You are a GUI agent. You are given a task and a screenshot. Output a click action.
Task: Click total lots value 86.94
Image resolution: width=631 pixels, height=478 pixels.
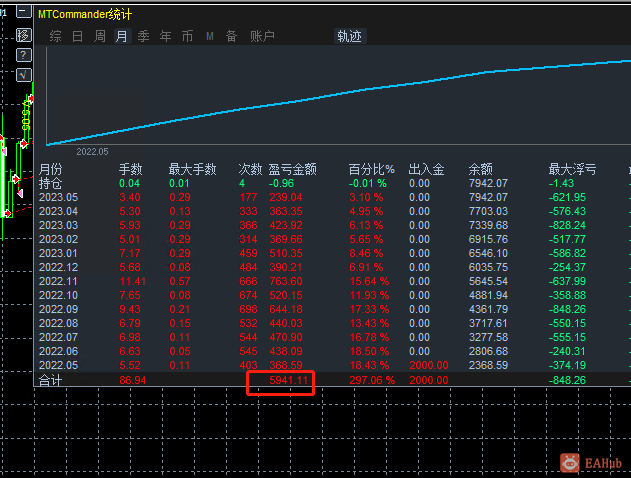click(x=133, y=380)
